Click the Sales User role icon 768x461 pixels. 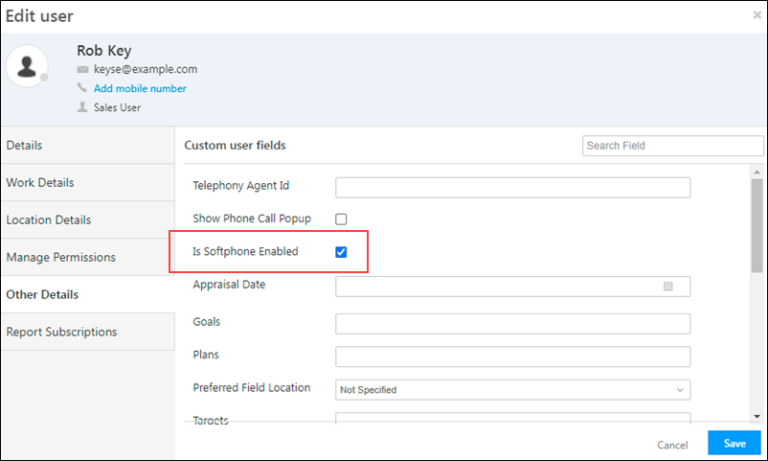pos(83,107)
